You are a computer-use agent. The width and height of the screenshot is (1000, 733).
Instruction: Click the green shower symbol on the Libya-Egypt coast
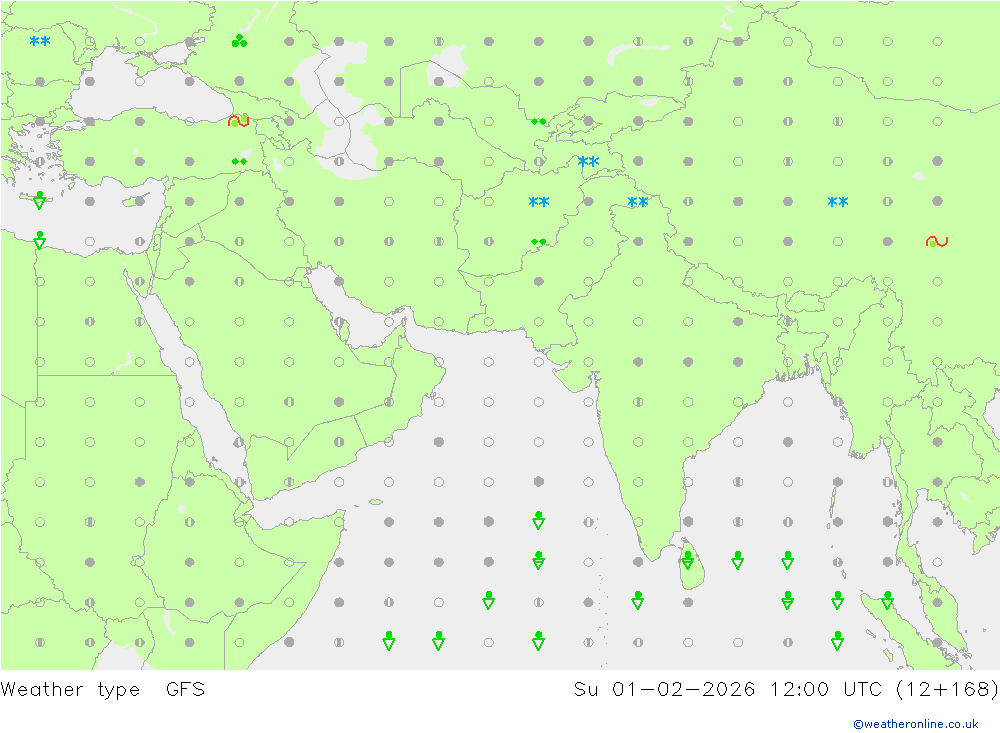40,241
